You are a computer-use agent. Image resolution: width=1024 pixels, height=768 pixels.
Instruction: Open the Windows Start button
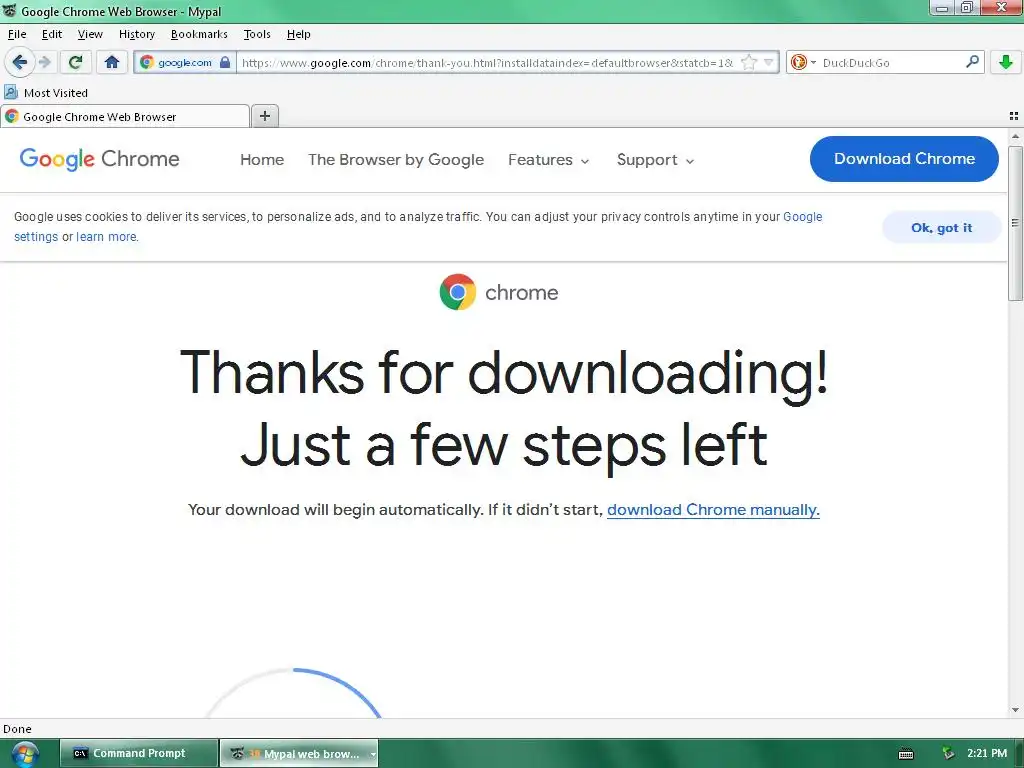coord(24,754)
